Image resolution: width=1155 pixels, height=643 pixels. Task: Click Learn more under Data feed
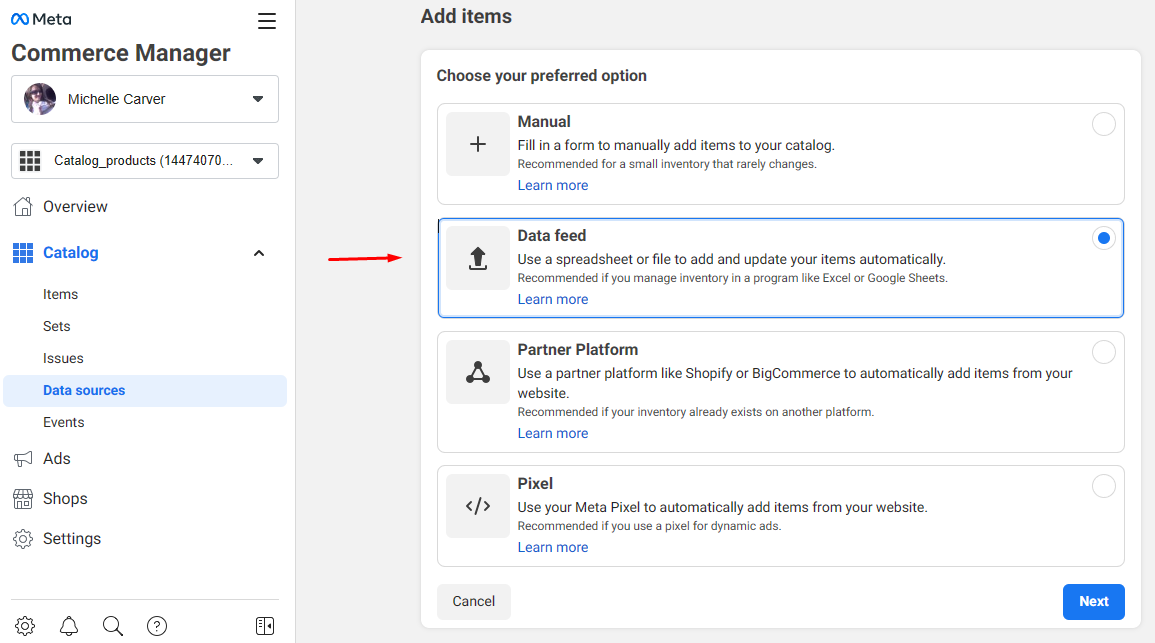click(x=552, y=300)
